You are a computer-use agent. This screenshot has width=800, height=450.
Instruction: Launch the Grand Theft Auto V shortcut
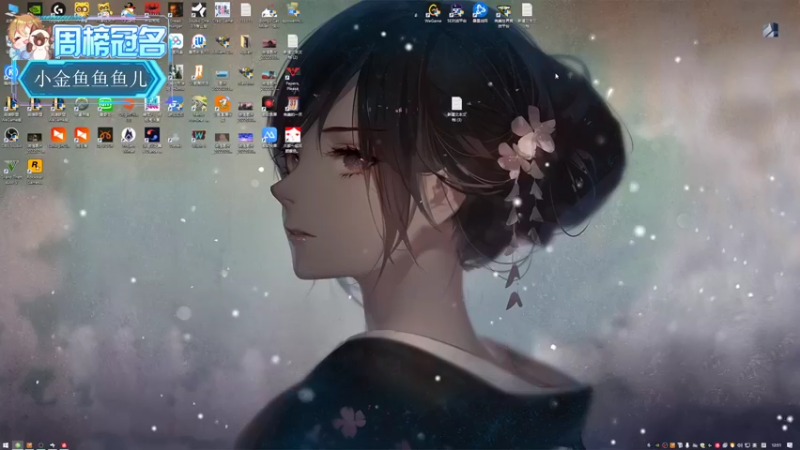(11, 166)
